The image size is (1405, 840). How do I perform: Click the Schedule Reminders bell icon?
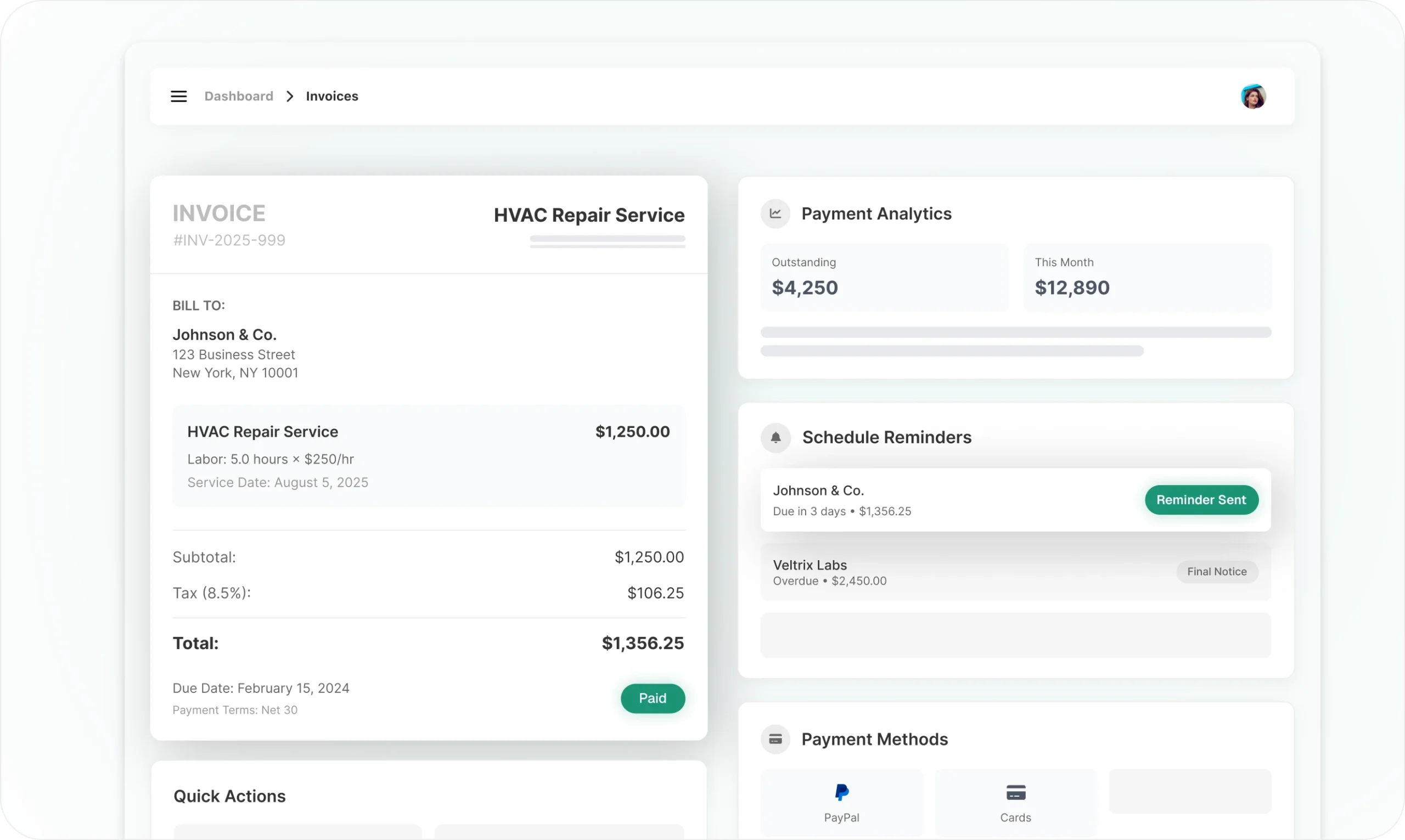[775, 437]
